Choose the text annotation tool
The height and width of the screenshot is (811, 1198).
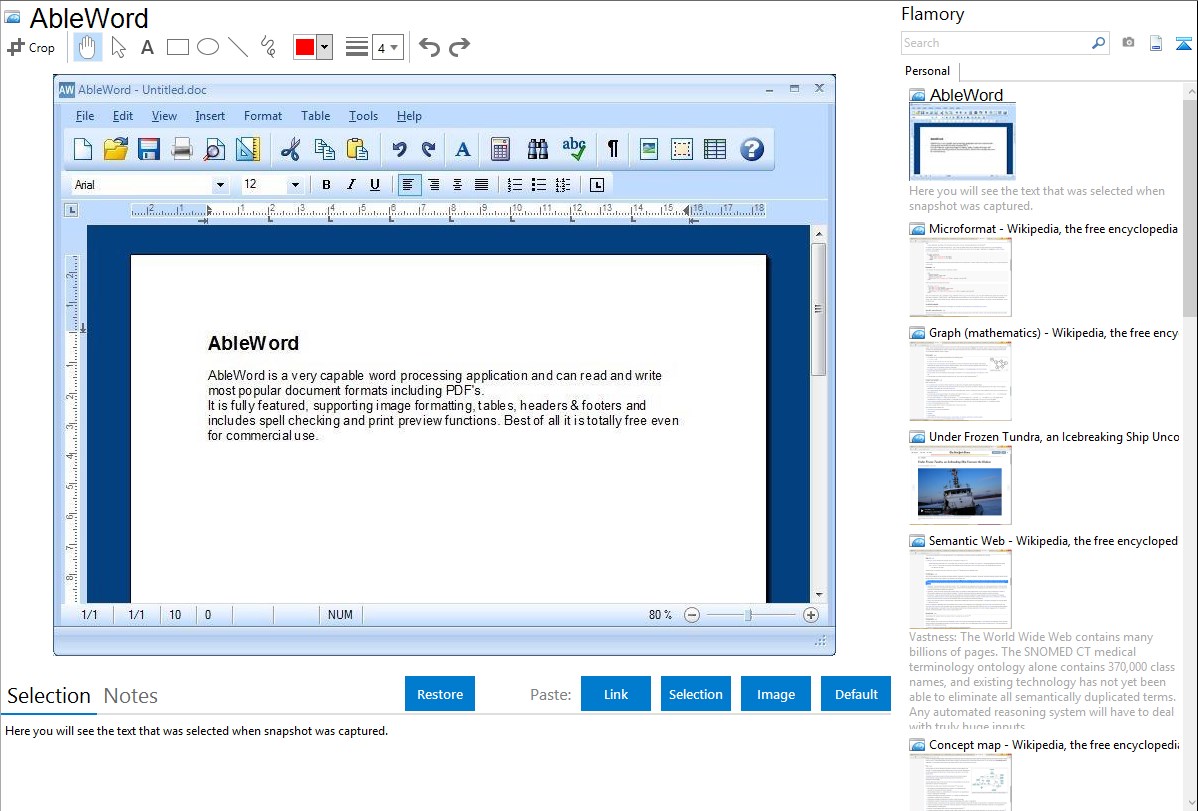147,47
